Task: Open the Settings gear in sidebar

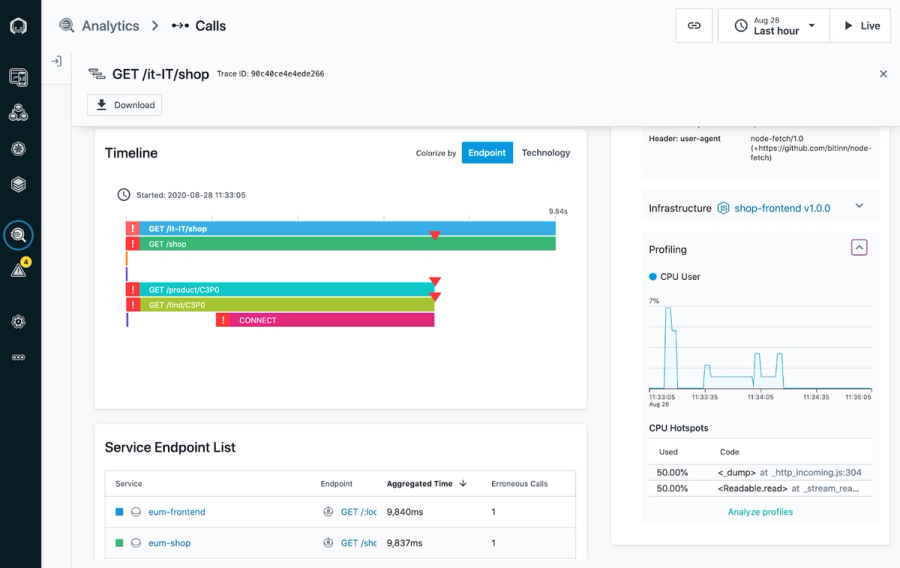Action: (18, 321)
